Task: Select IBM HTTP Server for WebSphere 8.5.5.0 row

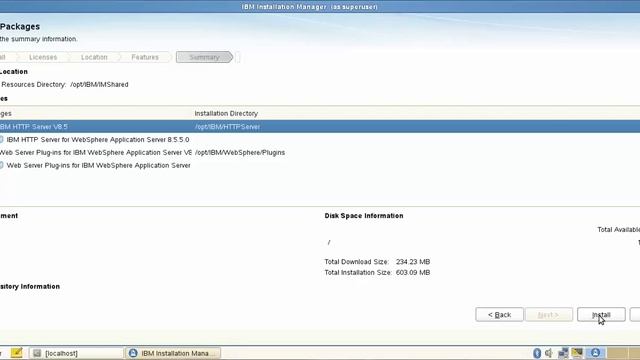Action: 320,140
